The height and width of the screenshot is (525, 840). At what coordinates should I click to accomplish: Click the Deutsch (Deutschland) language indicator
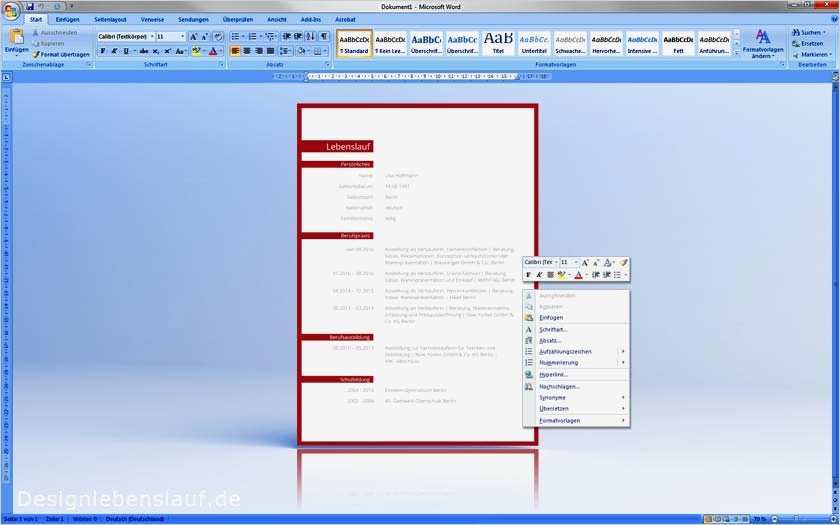(x=134, y=520)
